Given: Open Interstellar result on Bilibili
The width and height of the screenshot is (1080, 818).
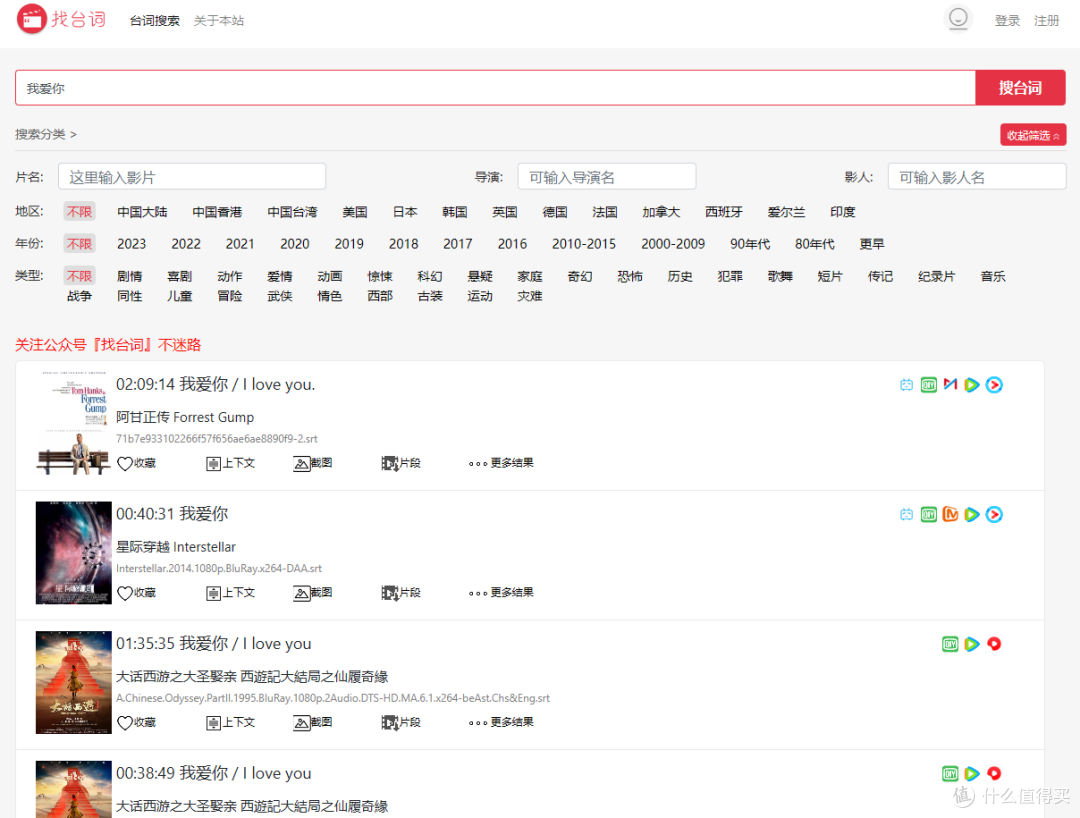Looking at the screenshot, I should coord(906,514).
